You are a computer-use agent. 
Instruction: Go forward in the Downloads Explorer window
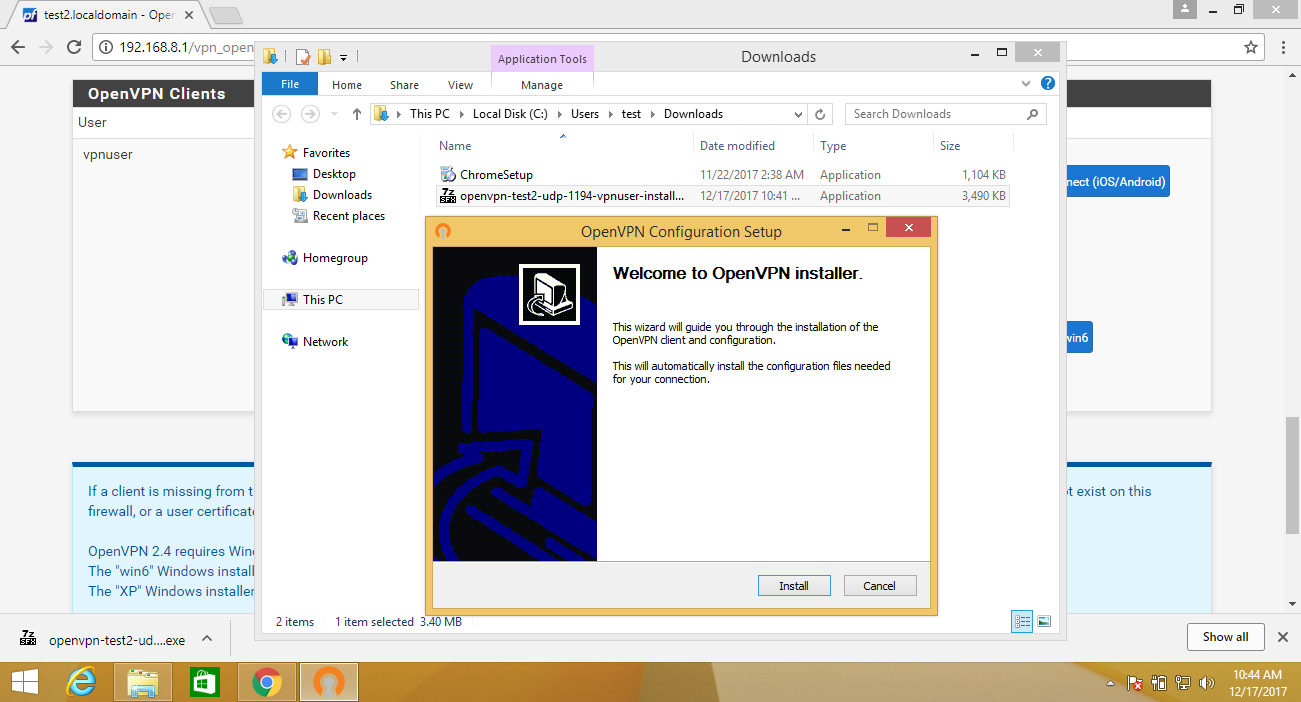click(311, 114)
